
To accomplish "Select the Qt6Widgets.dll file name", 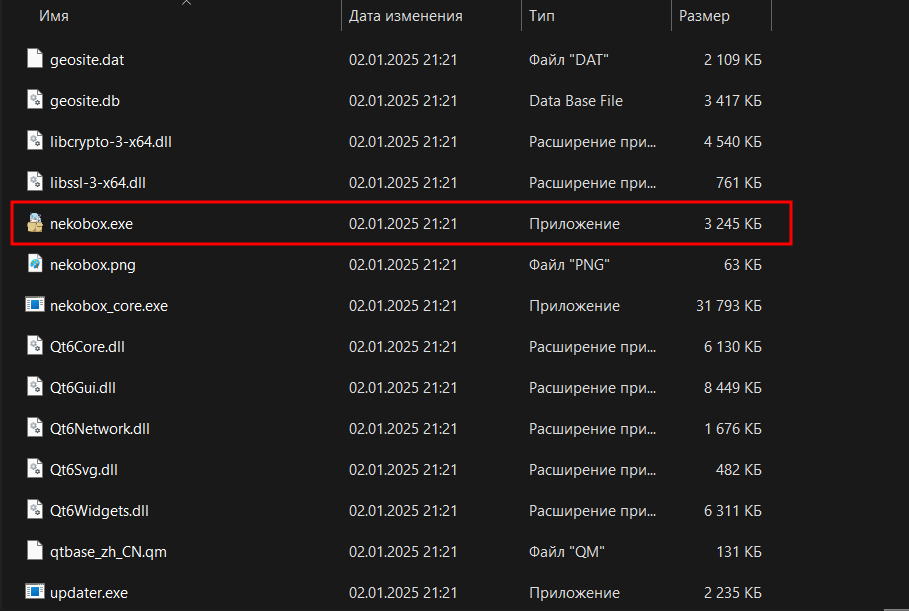I will tap(99, 511).
